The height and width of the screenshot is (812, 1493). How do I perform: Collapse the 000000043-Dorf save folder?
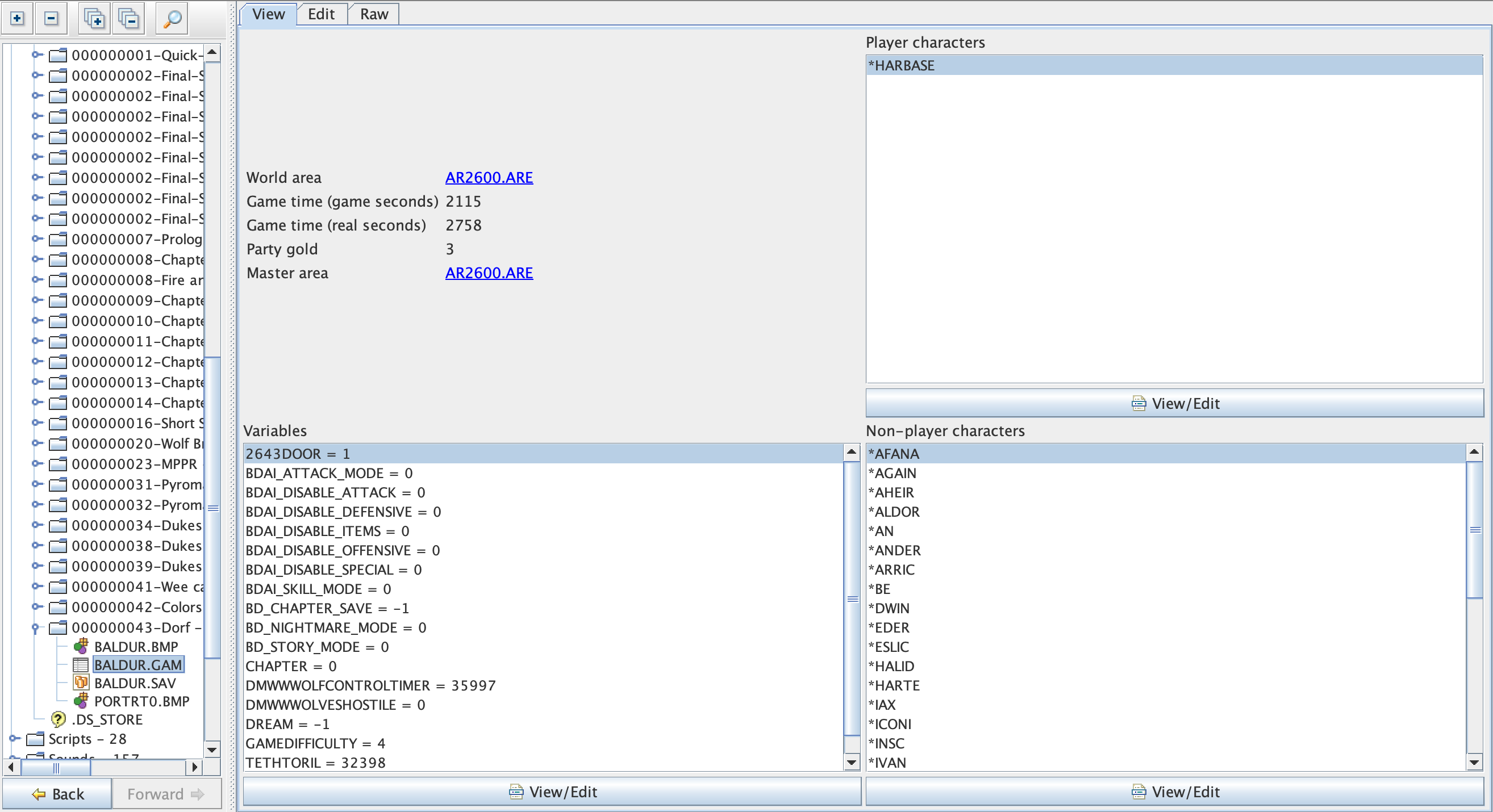tap(36, 627)
